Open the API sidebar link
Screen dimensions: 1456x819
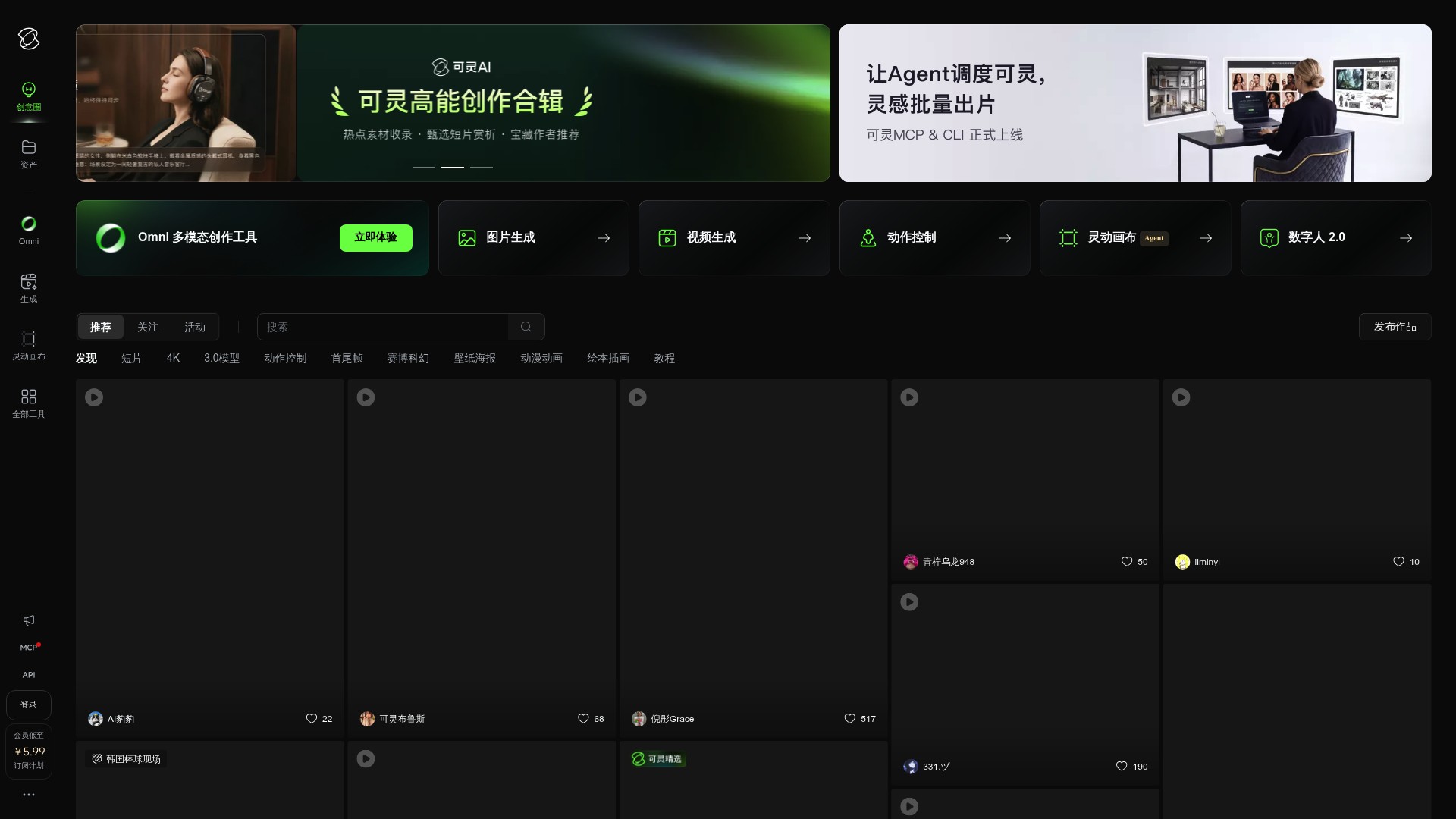coord(29,675)
